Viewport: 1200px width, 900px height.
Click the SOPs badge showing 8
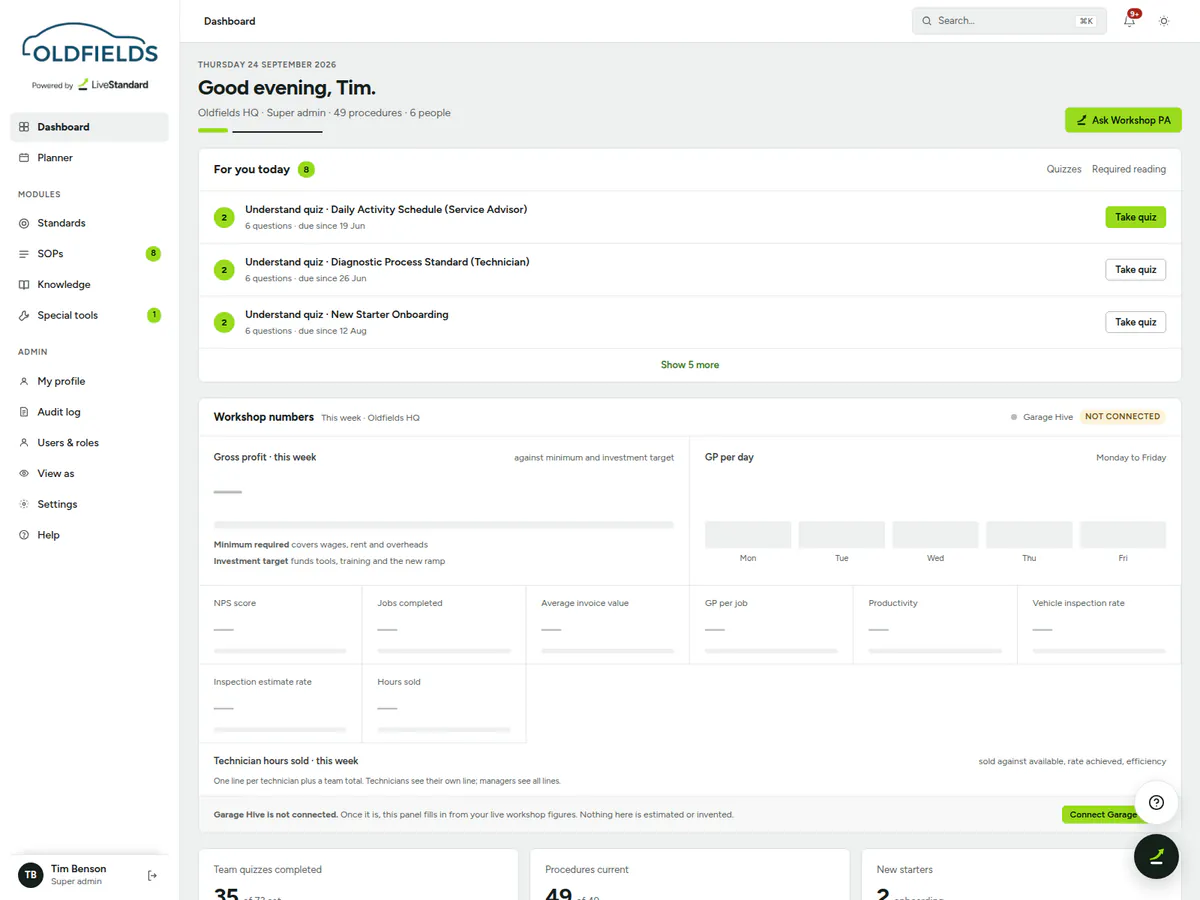point(153,254)
